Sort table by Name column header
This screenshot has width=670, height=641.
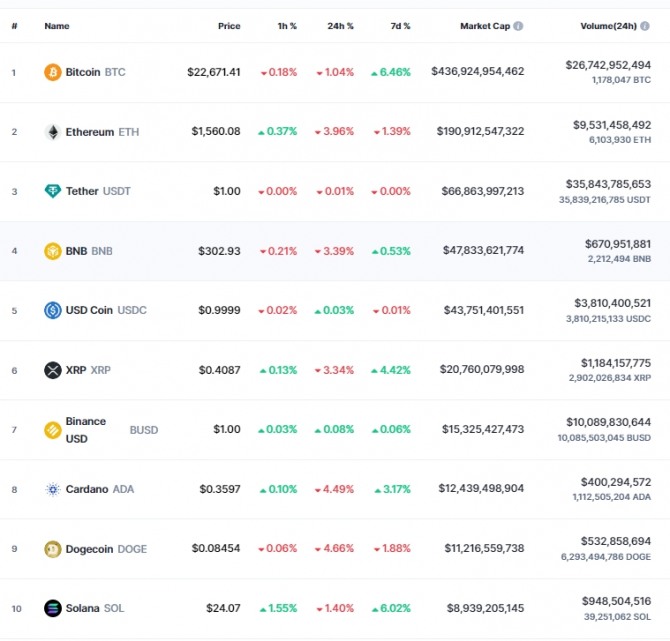click(x=57, y=26)
